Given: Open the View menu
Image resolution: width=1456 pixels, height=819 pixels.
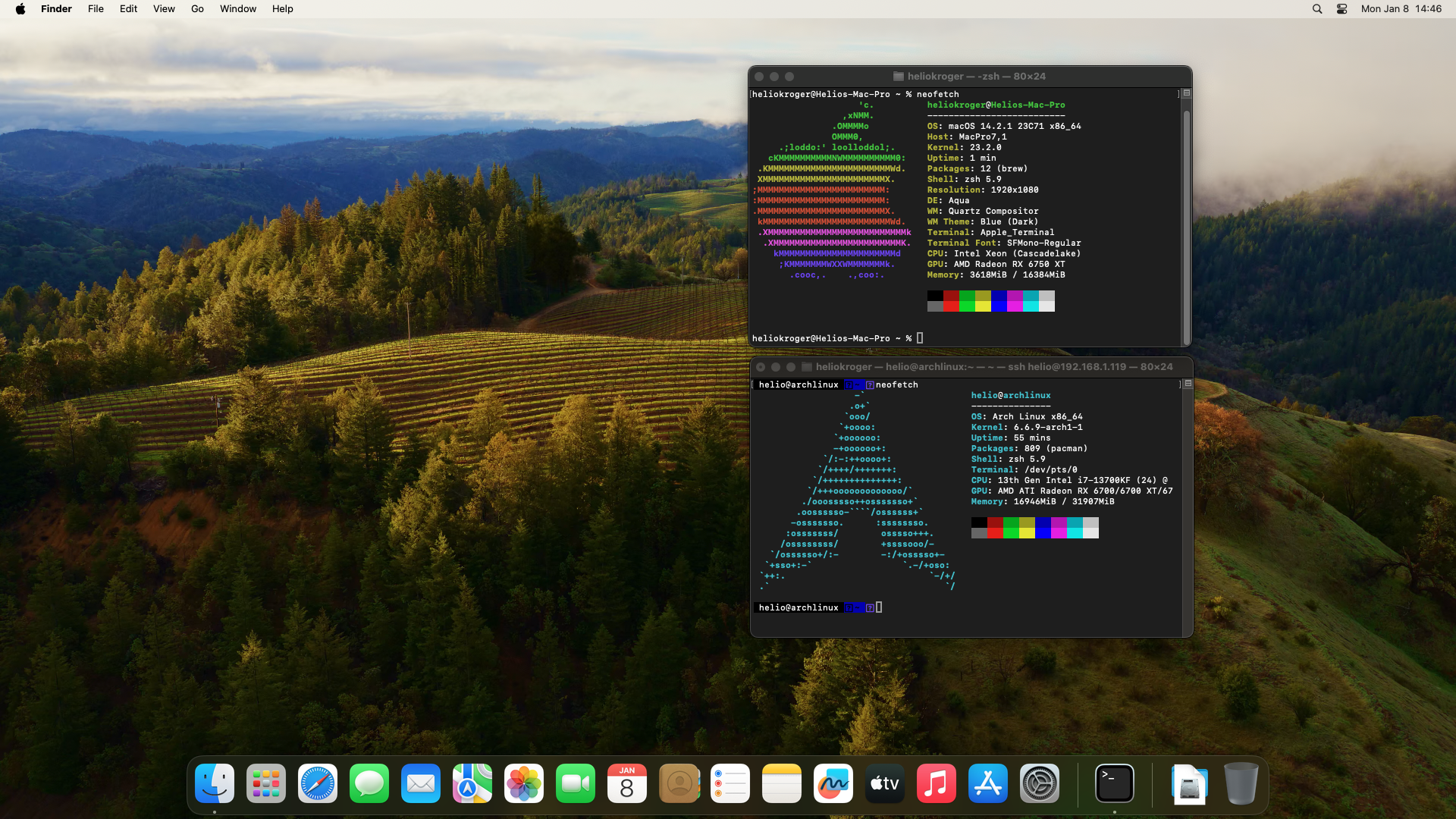Looking at the screenshot, I should point(164,9).
